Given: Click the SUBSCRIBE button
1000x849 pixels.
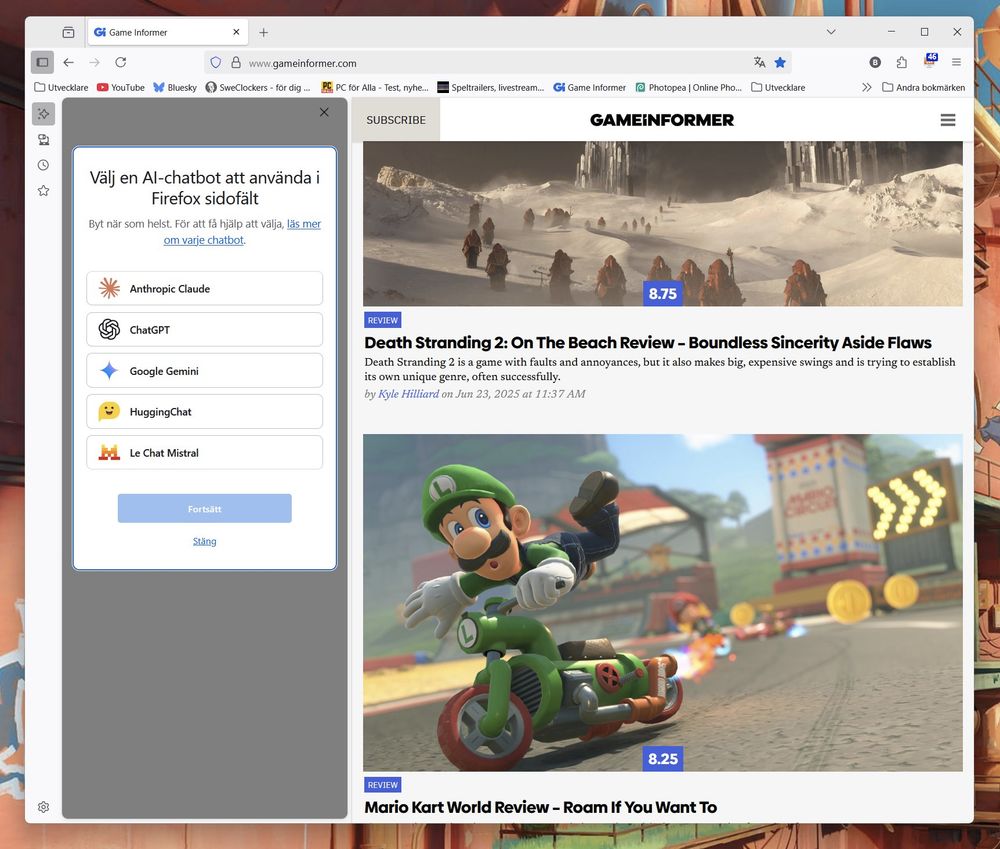Looking at the screenshot, I should pos(395,120).
